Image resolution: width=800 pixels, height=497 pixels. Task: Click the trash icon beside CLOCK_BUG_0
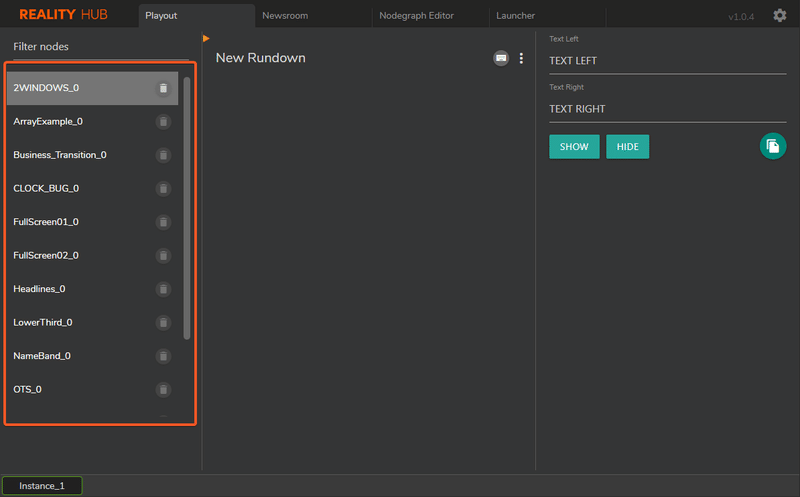point(163,189)
